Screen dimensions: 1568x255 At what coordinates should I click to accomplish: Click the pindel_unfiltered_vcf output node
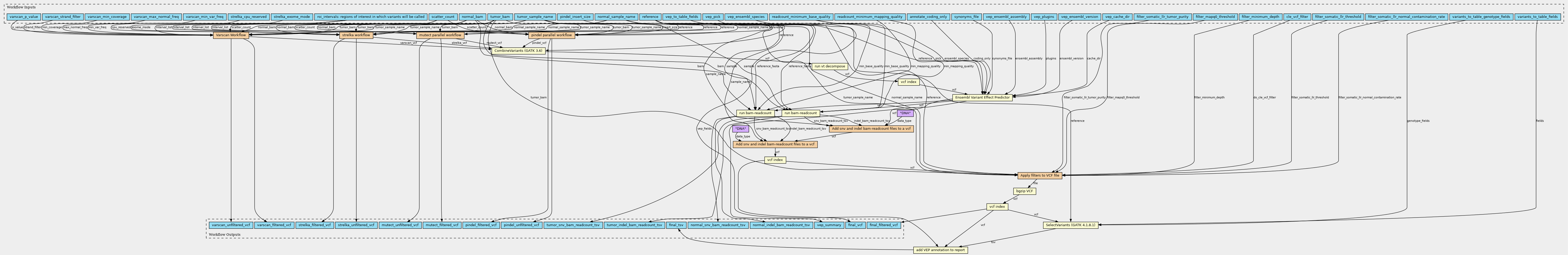(x=522, y=225)
